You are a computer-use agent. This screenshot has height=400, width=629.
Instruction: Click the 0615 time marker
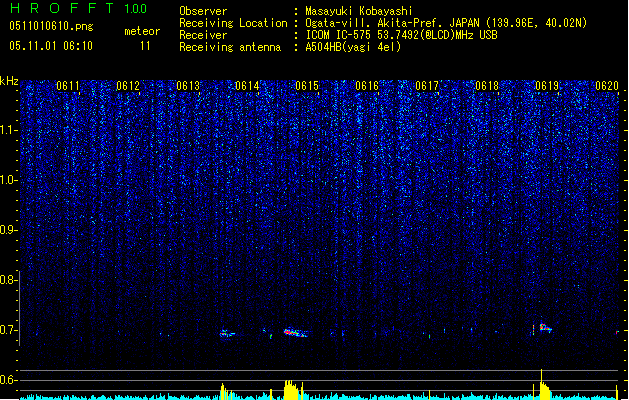pos(307,86)
